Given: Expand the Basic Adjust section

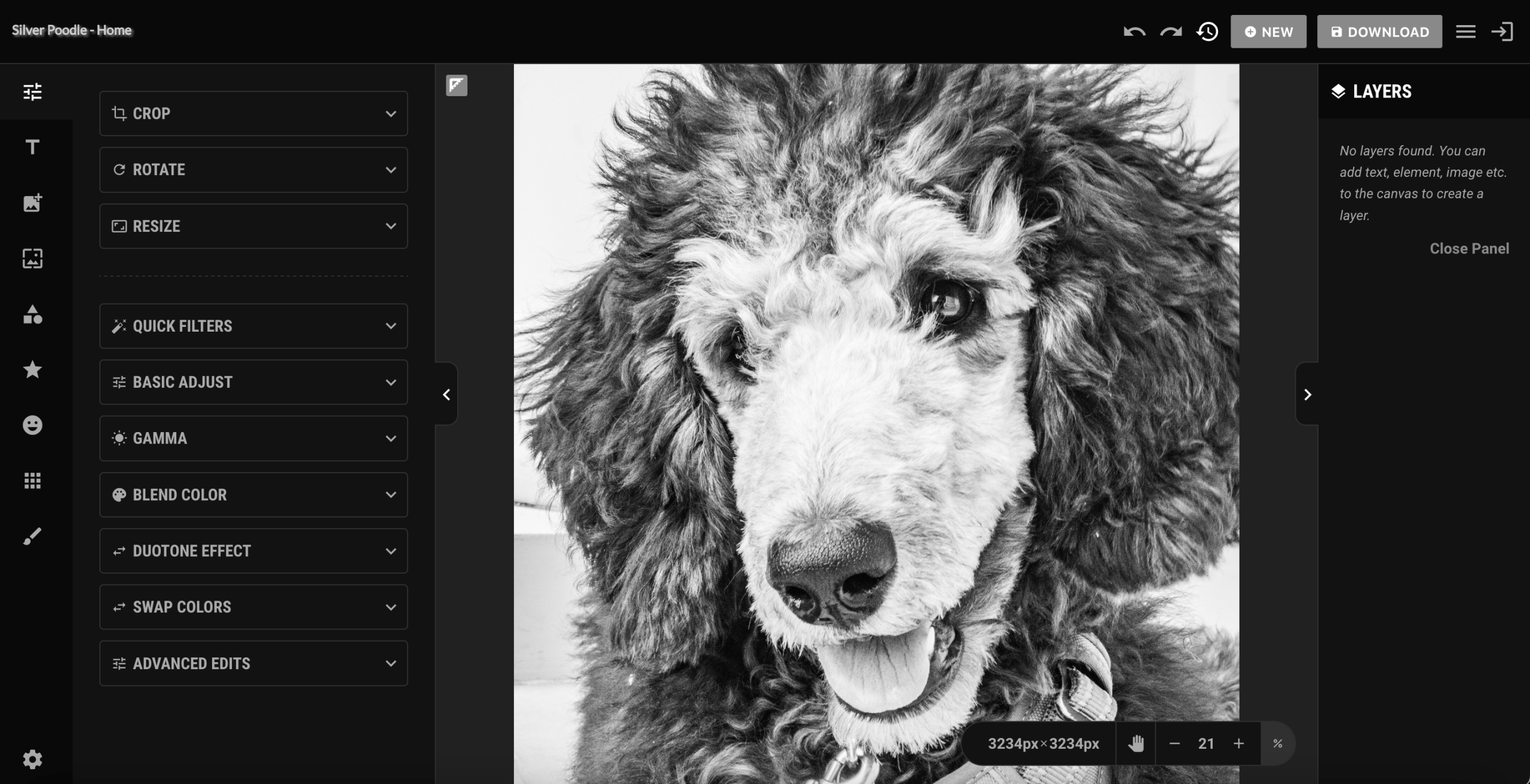Looking at the screenshot, I should 253,382.
